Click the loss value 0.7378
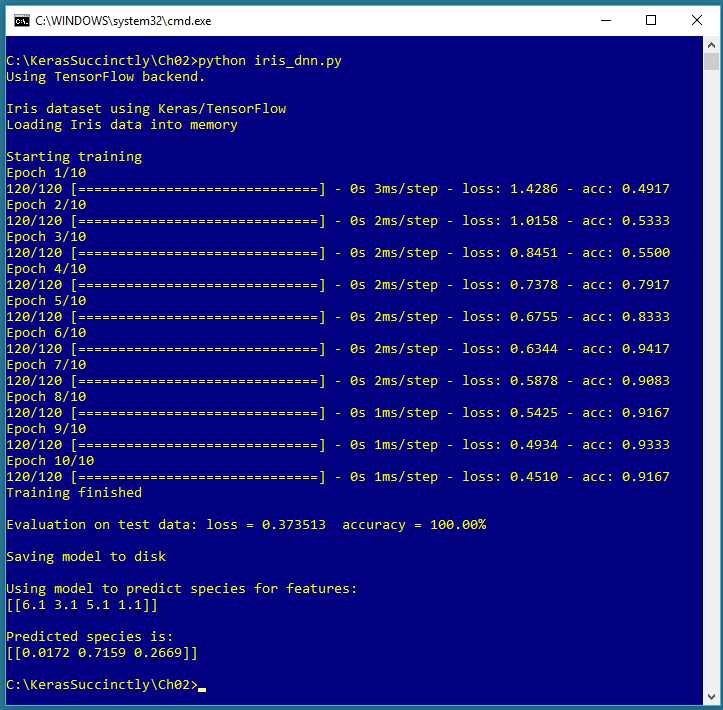Image resolution: width=723 pixels, height=710 pixels. coord(533,285)
